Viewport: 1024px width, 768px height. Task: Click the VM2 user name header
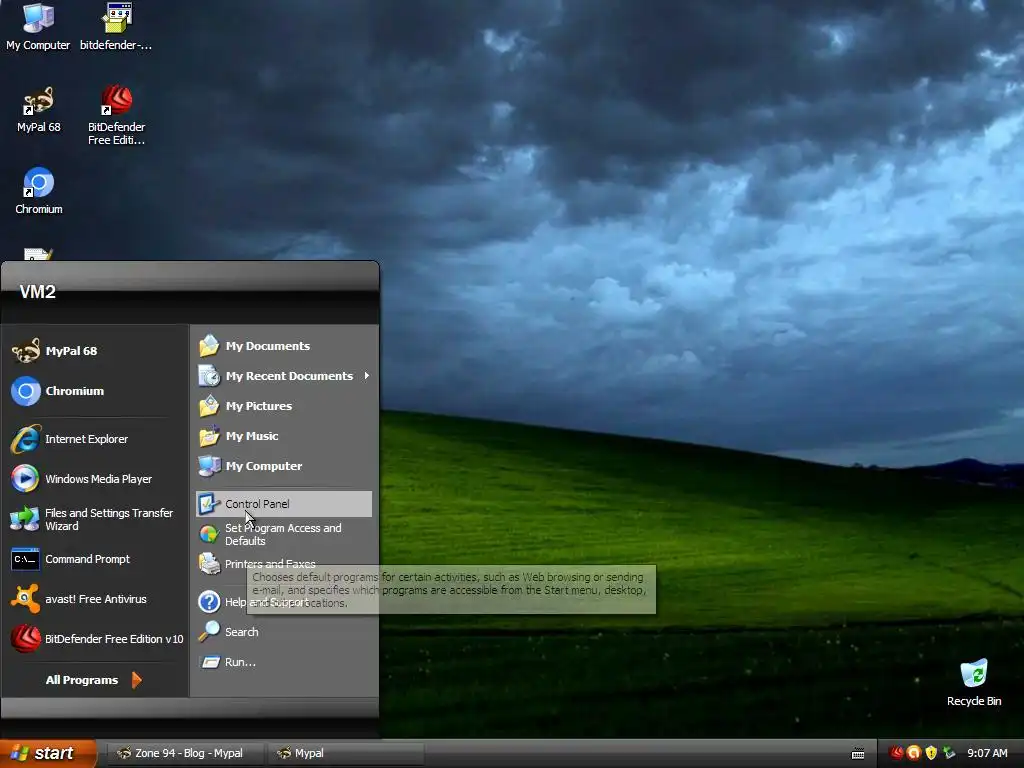click(37, 292)
